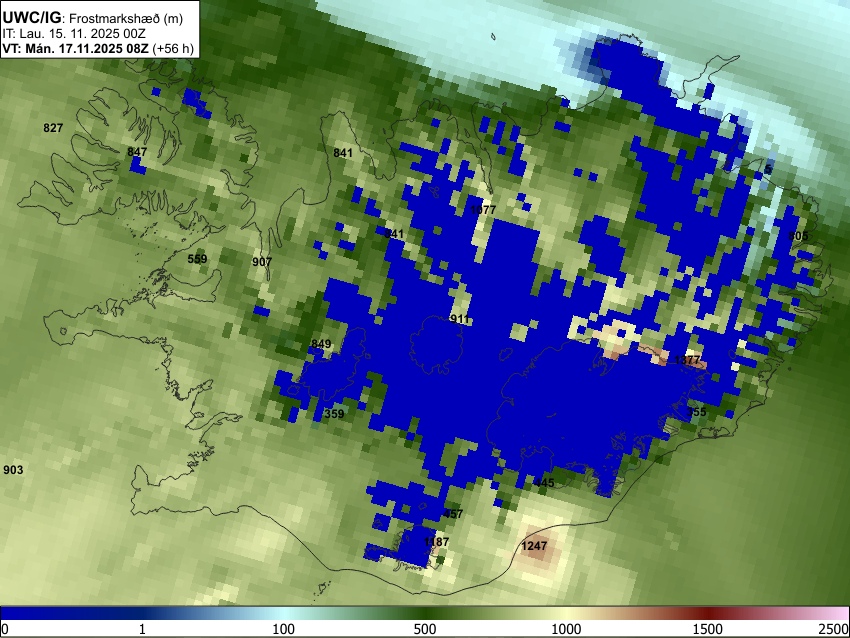The width and height of the screenshot is (850, 638).
Task: Click the VT: Mán. 17.11.2025 08Z line
Action: tap(75, 48)
